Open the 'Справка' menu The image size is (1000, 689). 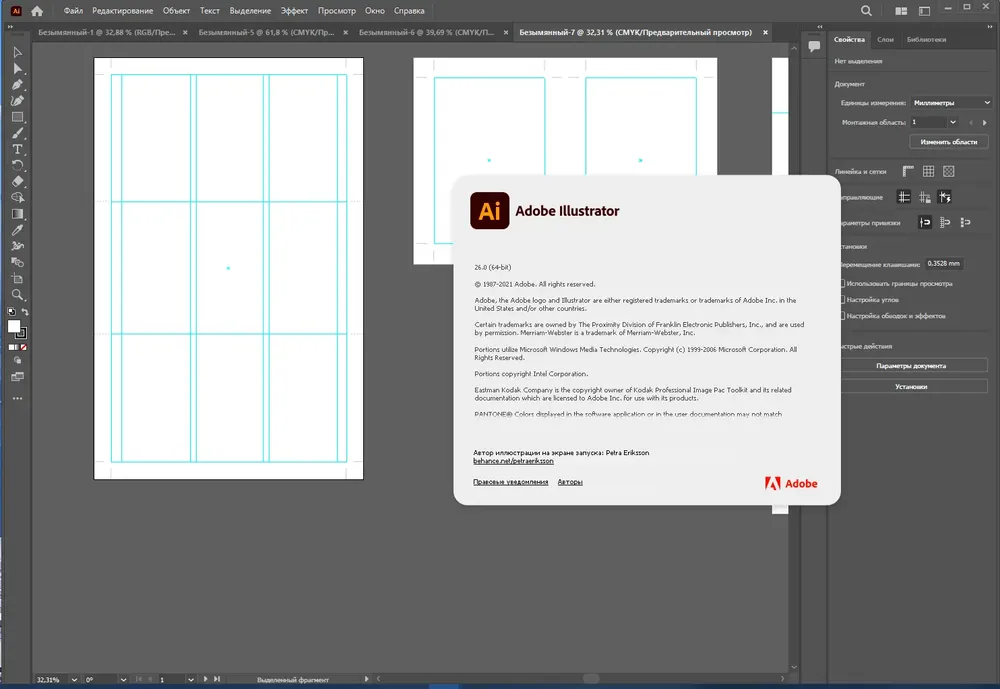409,11
